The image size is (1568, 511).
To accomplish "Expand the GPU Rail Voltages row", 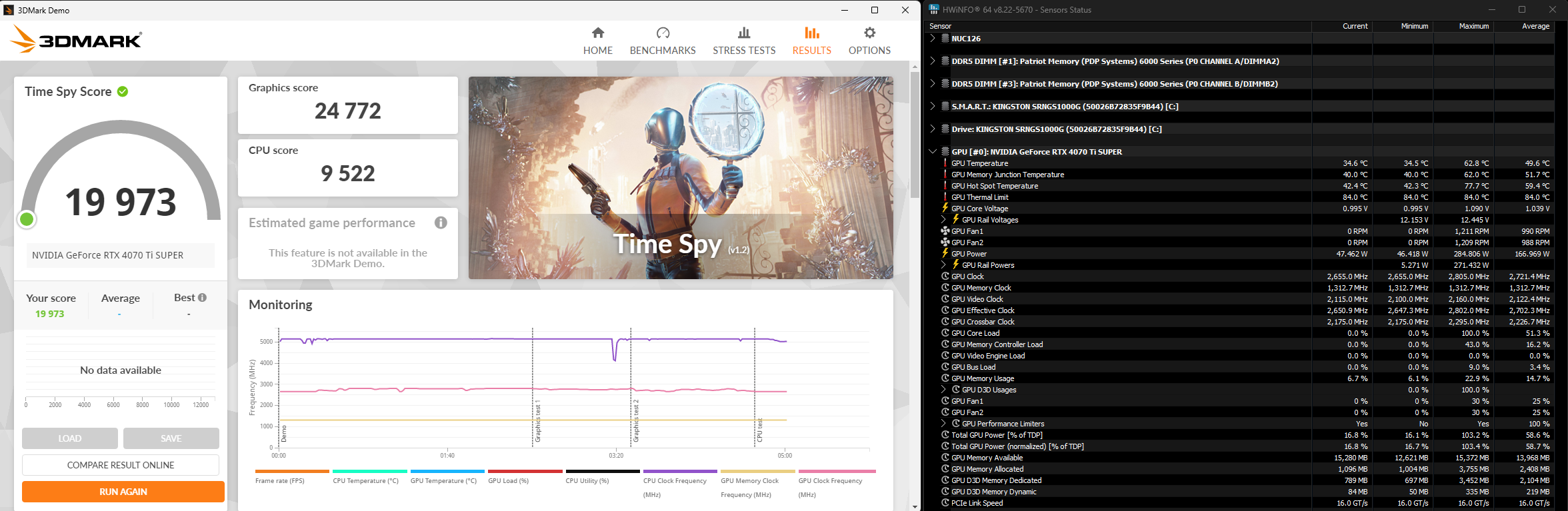I will [943, 220].
